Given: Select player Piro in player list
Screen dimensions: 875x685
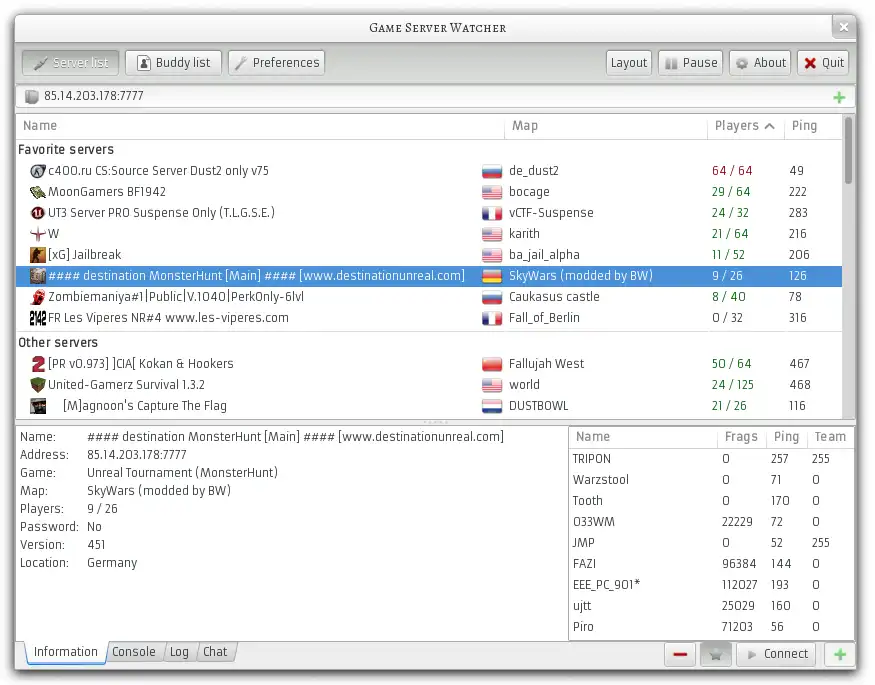Looking at the screenshot, I should coord(711,627).
